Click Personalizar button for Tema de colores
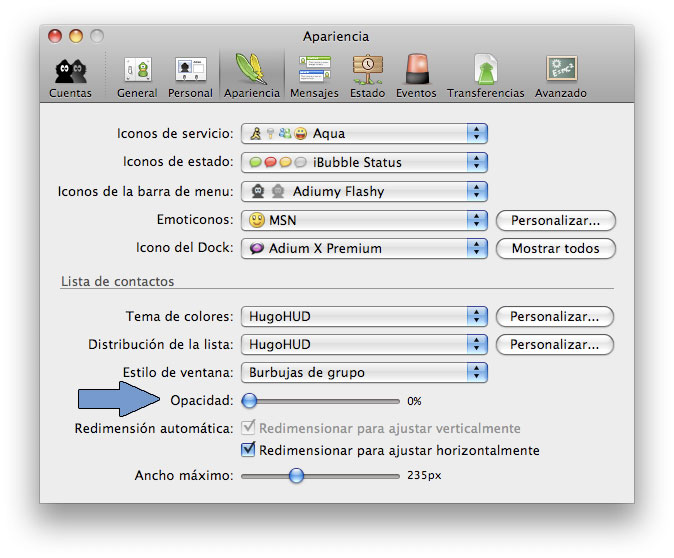674x558 pixels. tap(555, 316)
